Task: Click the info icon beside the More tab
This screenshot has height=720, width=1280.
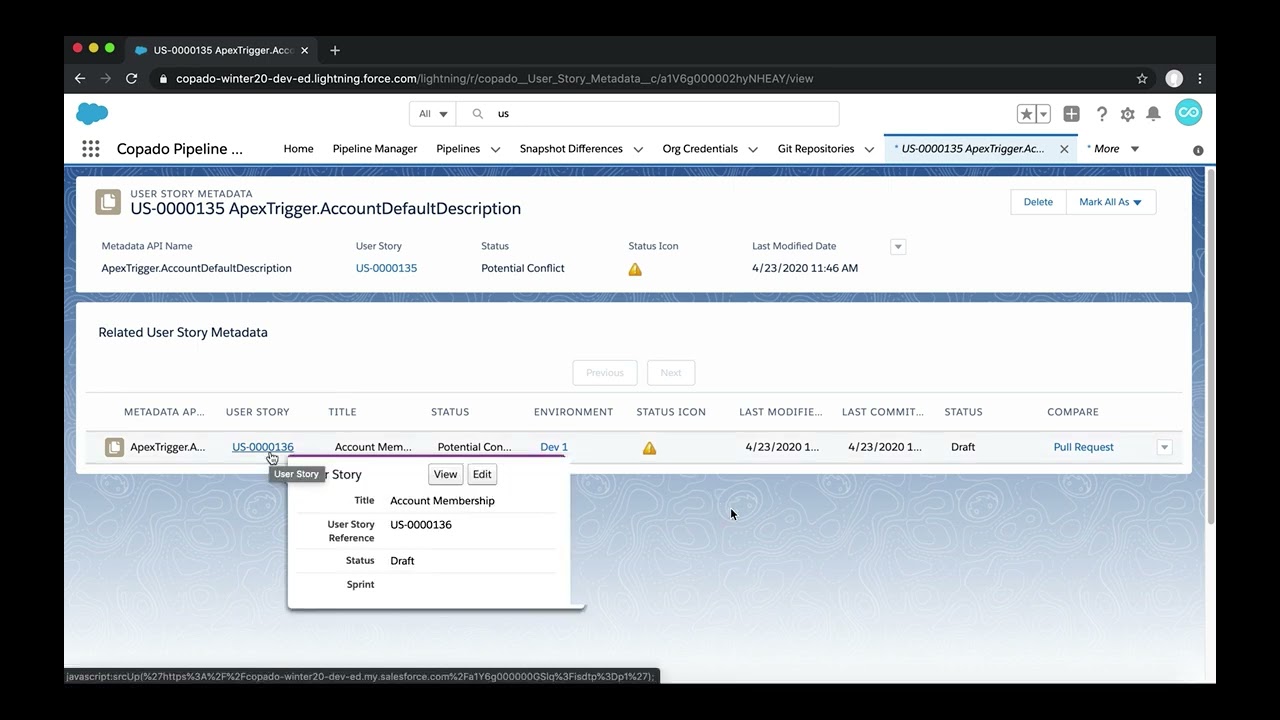Action: (1198, 150)
